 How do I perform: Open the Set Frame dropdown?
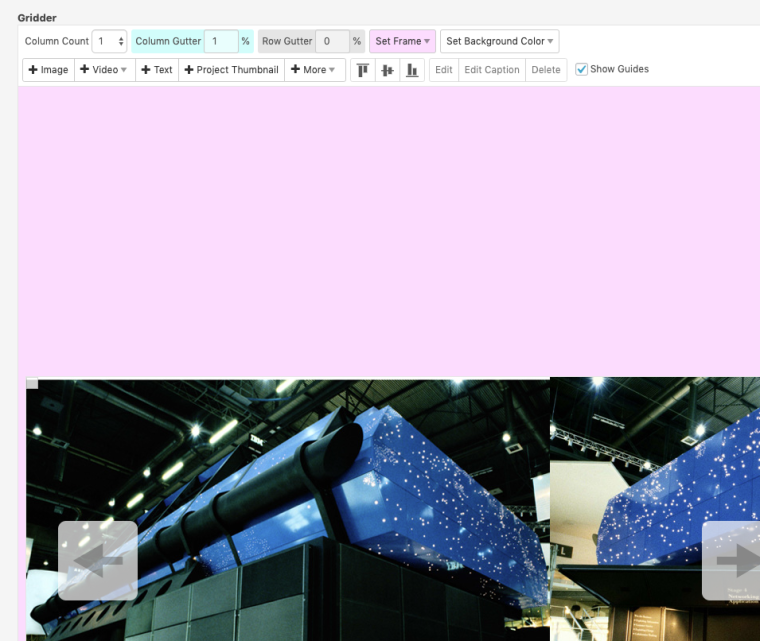[402, 41]
